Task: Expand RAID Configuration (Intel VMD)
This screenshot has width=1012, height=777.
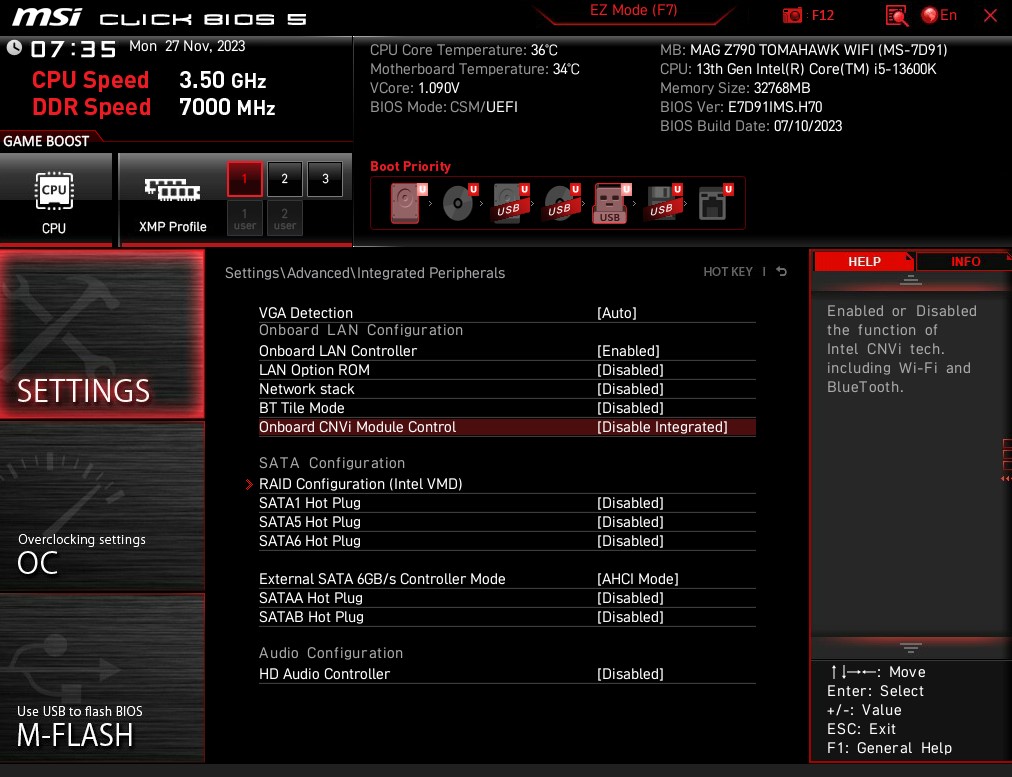Action: [x=507, y=484]
